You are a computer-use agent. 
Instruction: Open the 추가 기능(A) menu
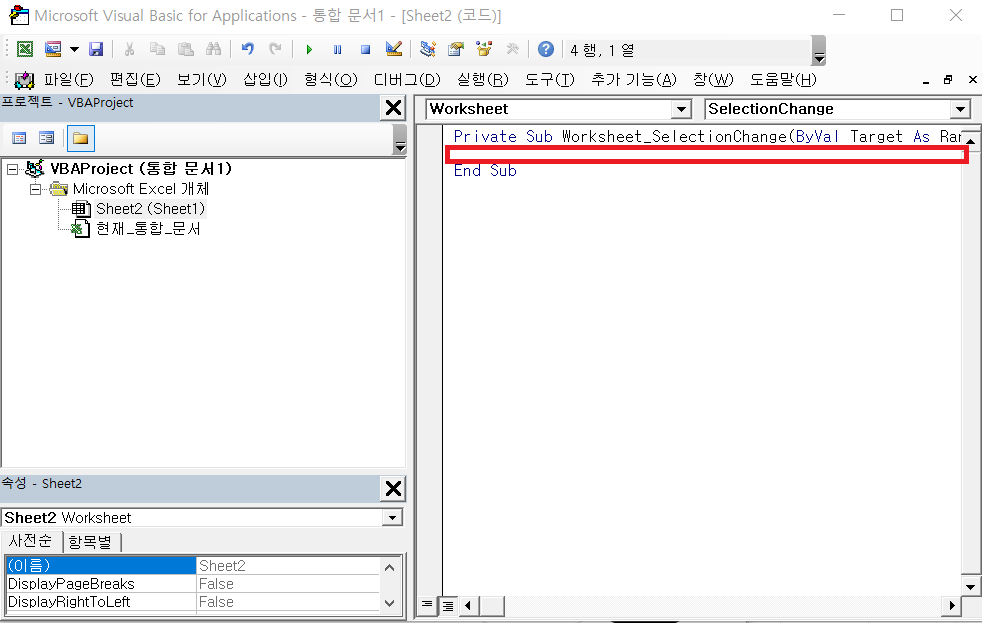coord(634,80)
